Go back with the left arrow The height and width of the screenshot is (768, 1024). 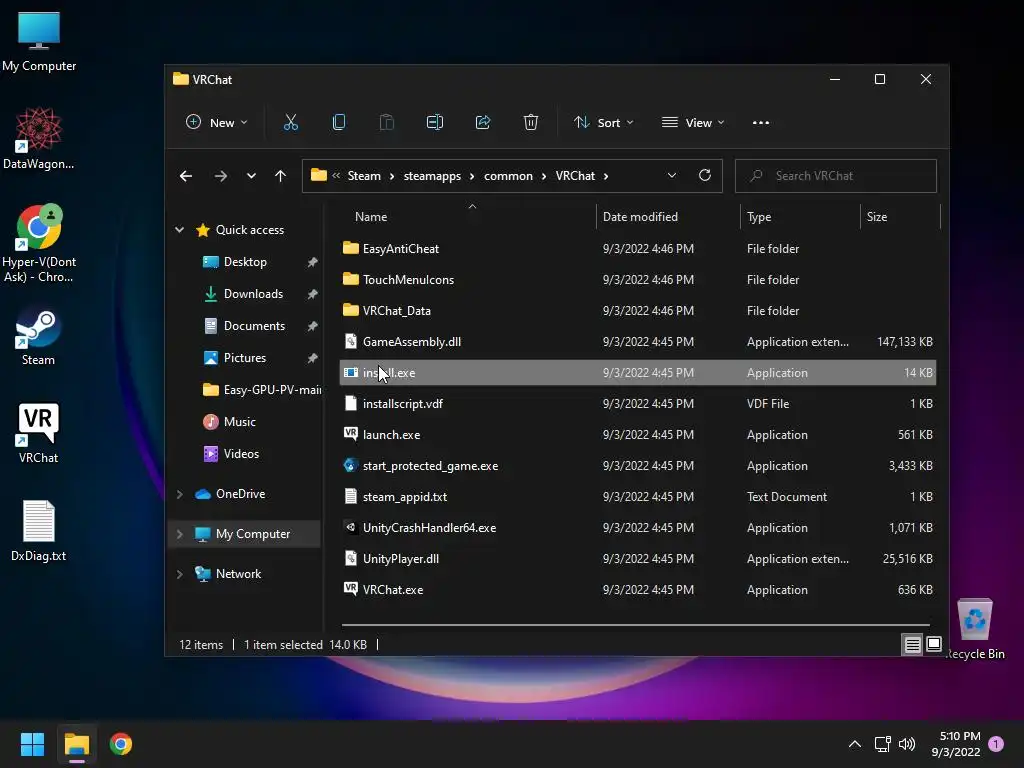coord(185,176)
